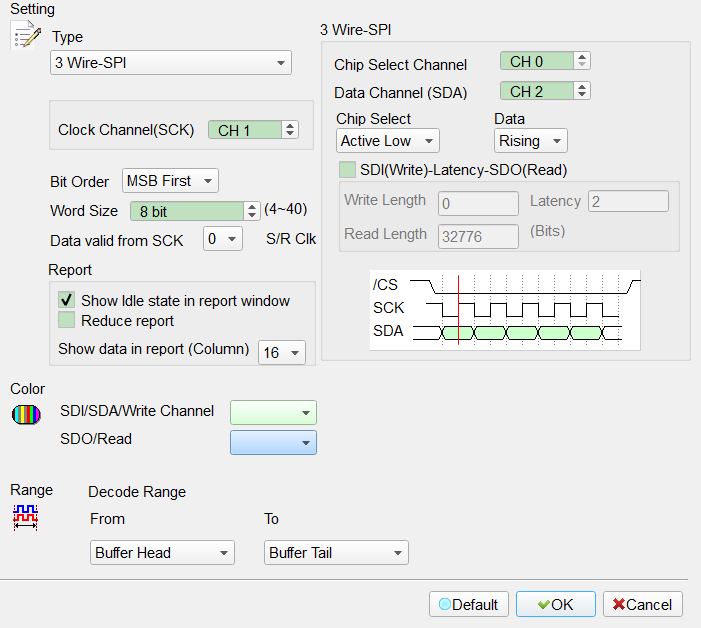Viewport: 701px width, 628px height.
Task: Click the Data Channel CH 2 field
Action: pyautogui.click(x=536, y=91)
